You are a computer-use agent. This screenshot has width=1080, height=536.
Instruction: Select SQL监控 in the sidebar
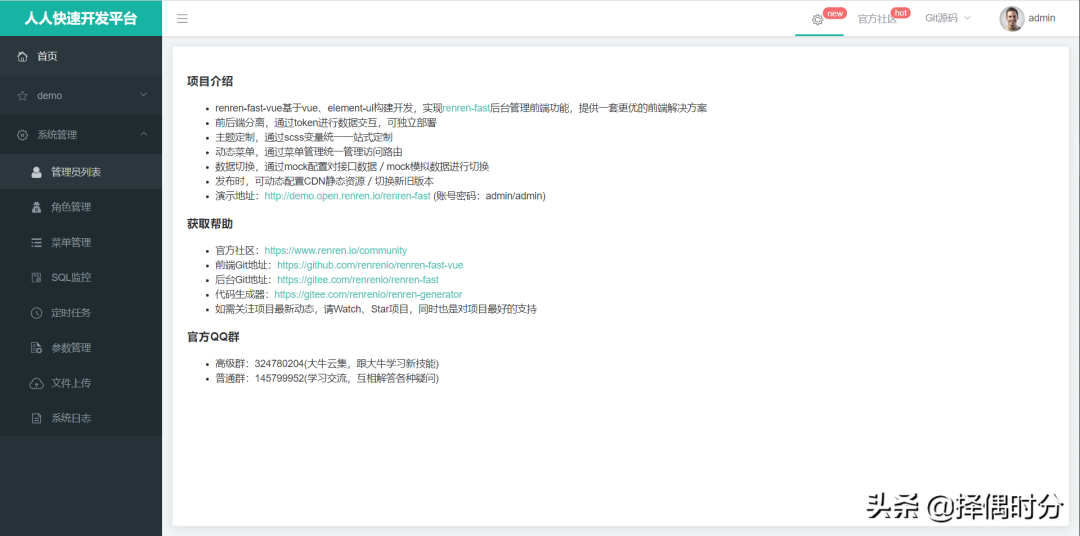(71, 277)
